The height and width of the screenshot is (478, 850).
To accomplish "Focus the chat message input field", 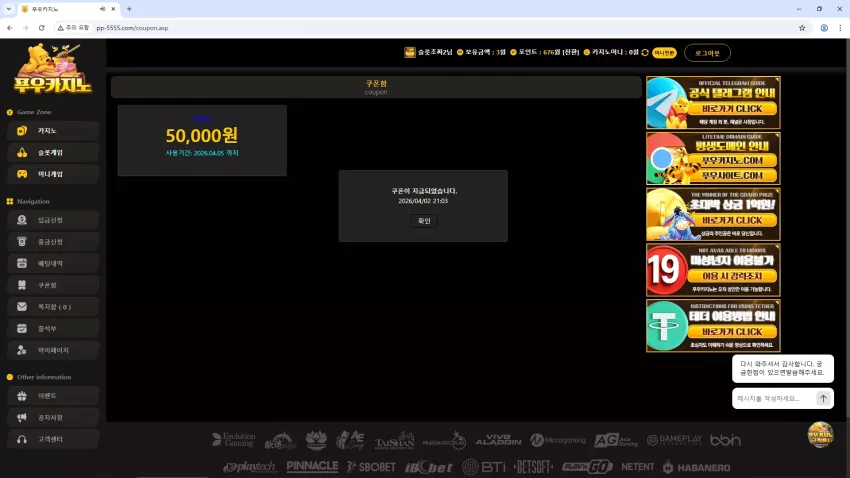I will (774, 398).
